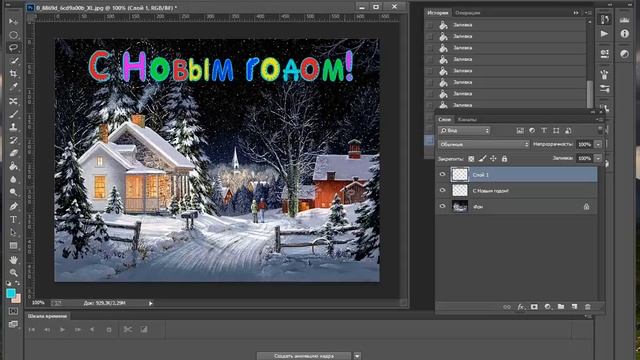The height and width of the screenshot is (360, 640).
Task: Delete layer with trash icon
Action: coord(588,307)
